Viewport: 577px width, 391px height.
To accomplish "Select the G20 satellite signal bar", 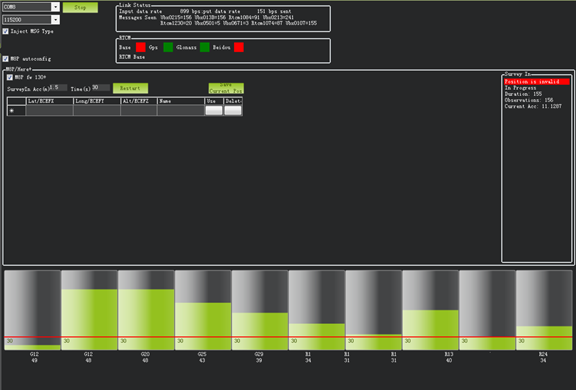I will pos(146,310).
